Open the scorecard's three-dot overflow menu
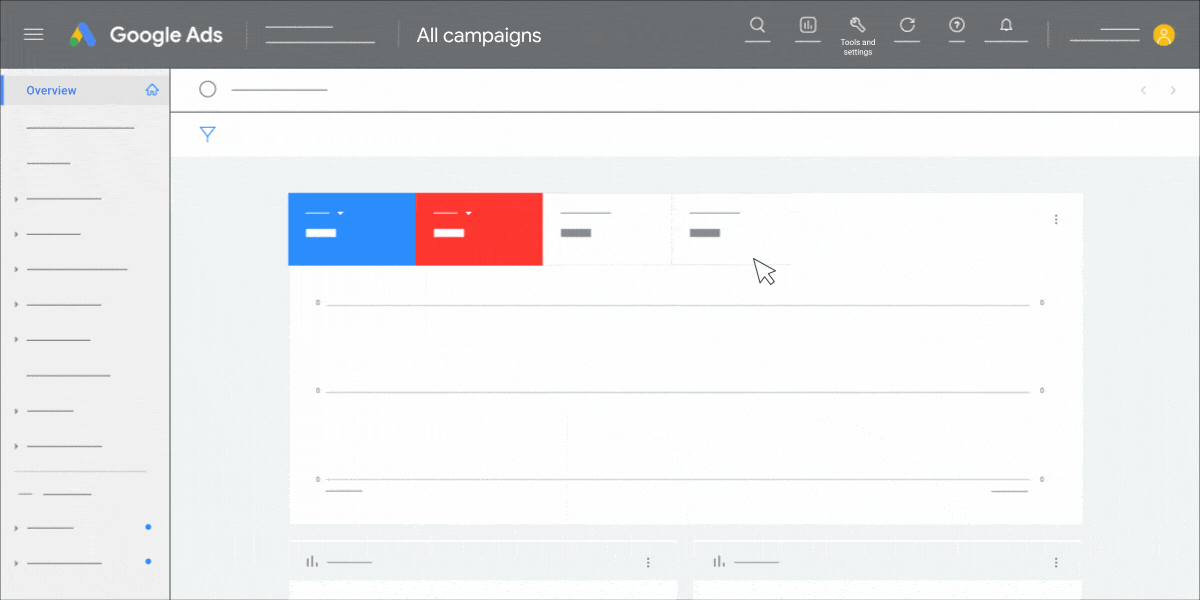Viewport: 1200px width, 600px height. tap(1056, 218)
